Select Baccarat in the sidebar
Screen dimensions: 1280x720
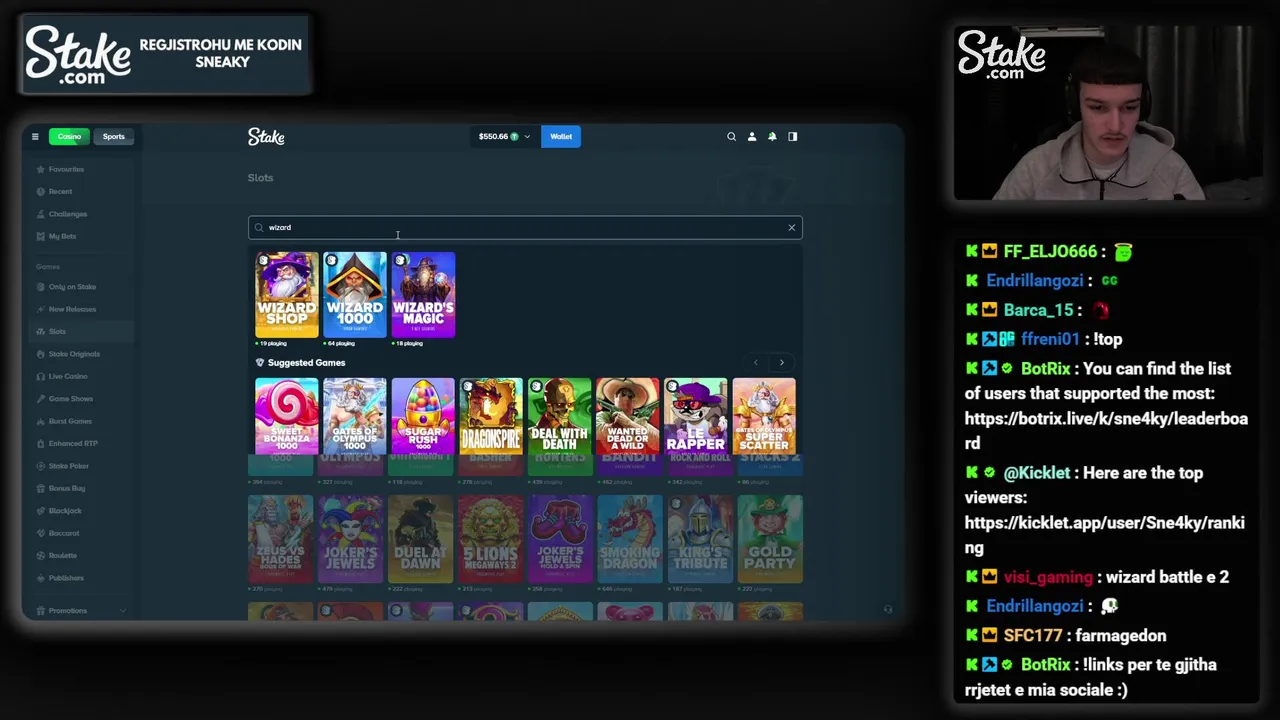[64, 533]
